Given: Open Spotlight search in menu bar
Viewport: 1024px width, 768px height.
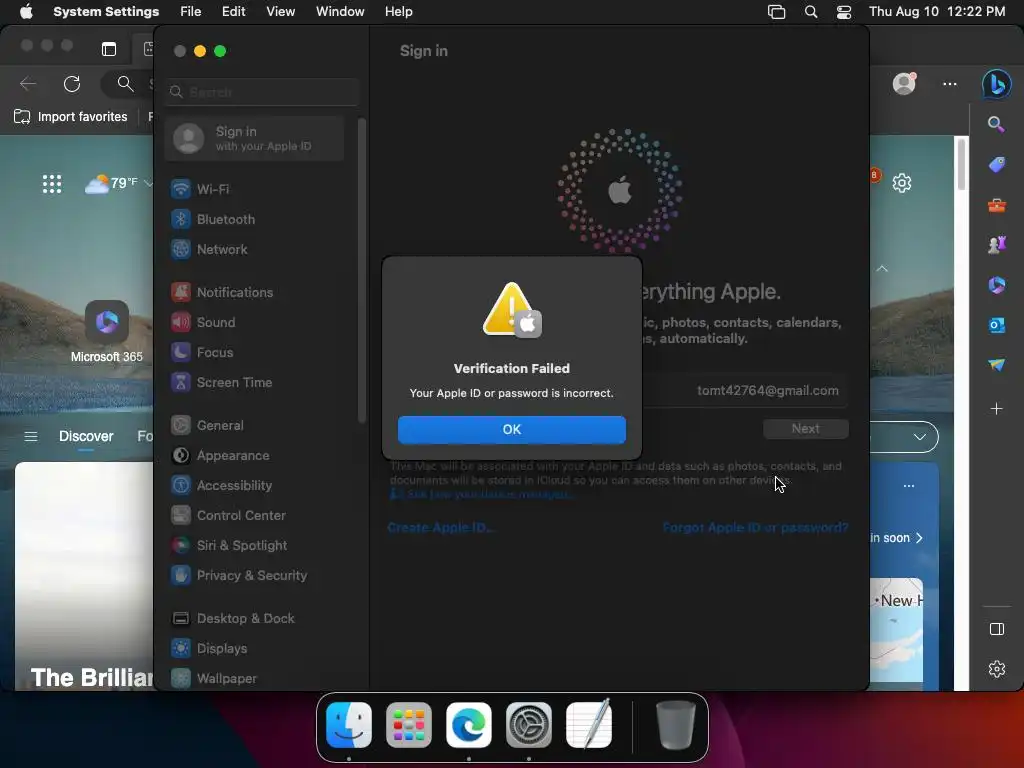Looking at the screenshot, I should point(811,12).
